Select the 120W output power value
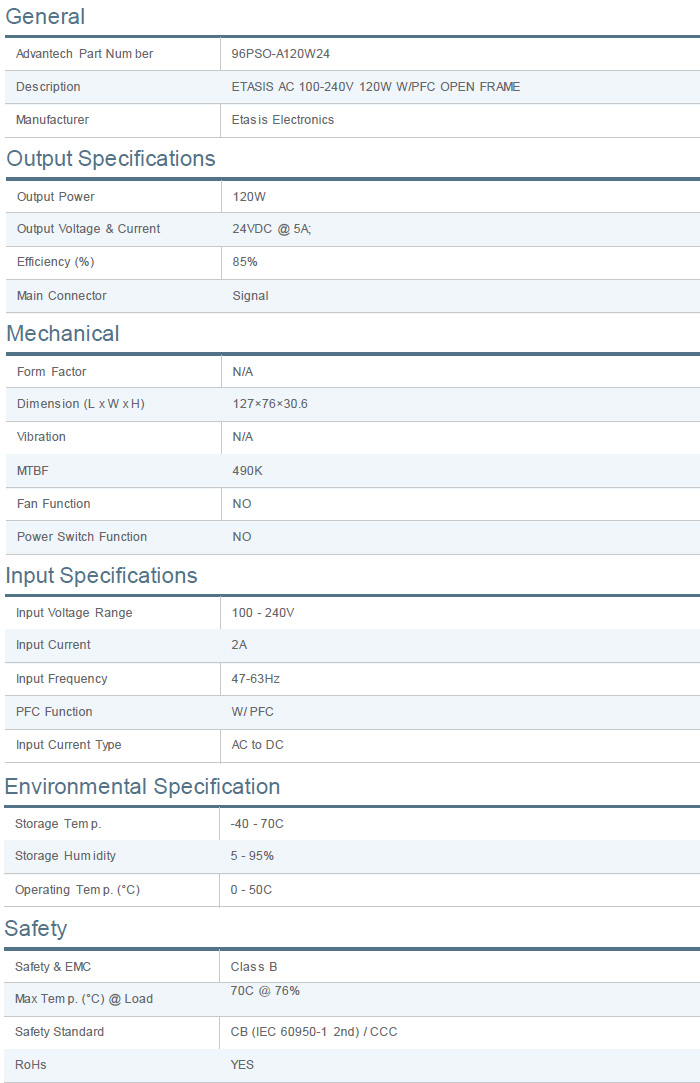 pos(249,197)
